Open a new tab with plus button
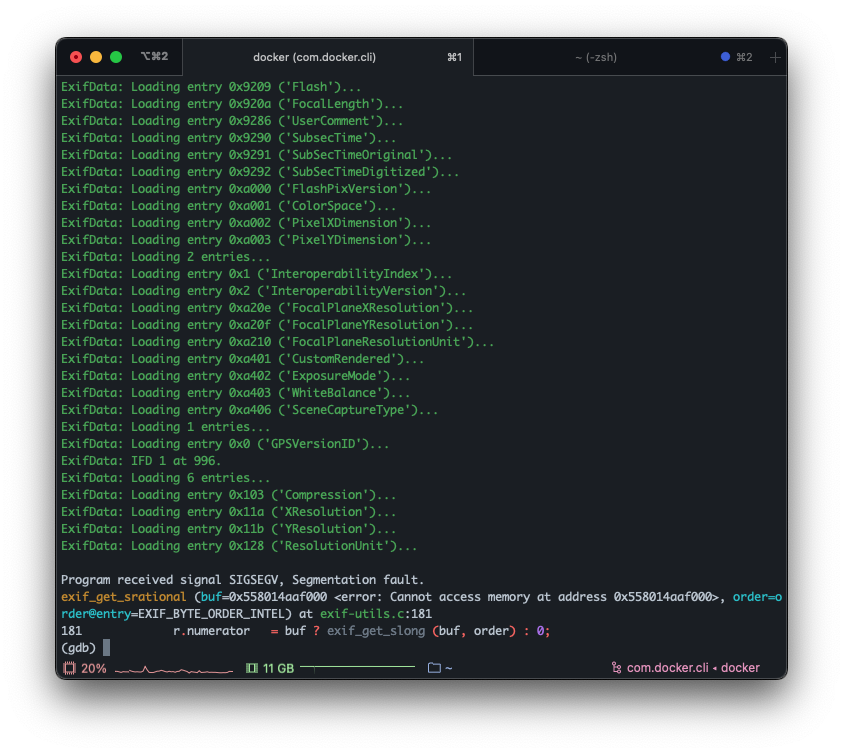 pos(775,57)
